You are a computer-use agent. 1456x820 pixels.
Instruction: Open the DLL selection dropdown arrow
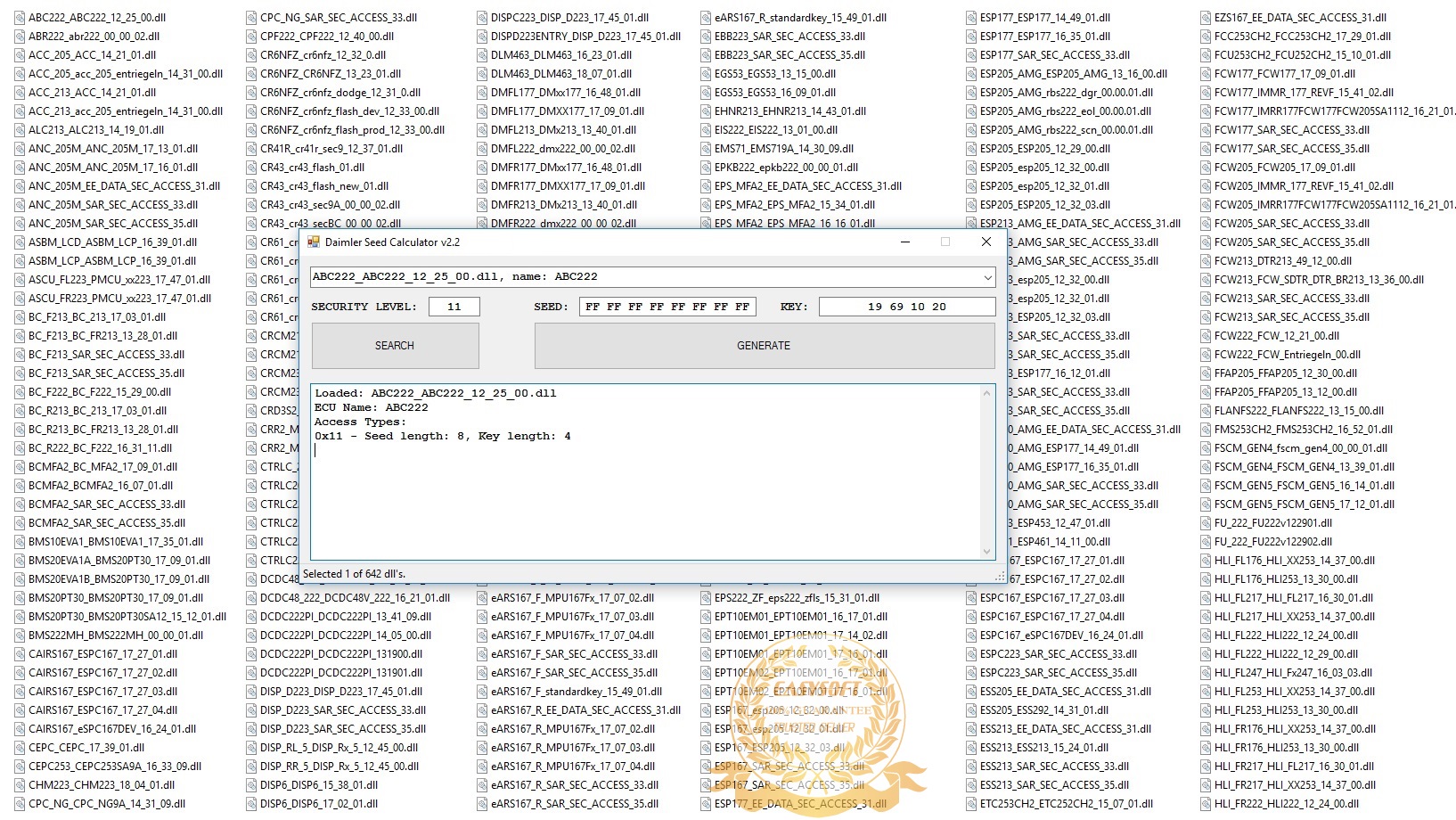(987, 277)
